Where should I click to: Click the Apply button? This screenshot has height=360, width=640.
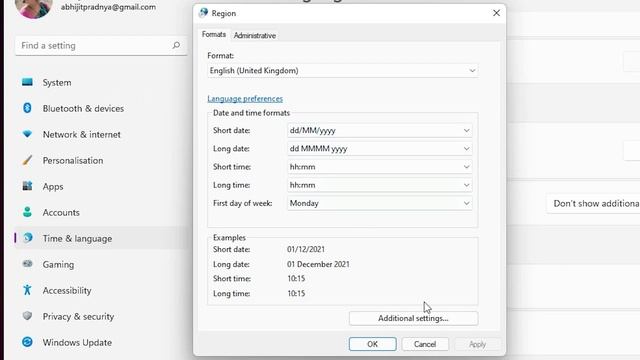click(x=477, y=344)
